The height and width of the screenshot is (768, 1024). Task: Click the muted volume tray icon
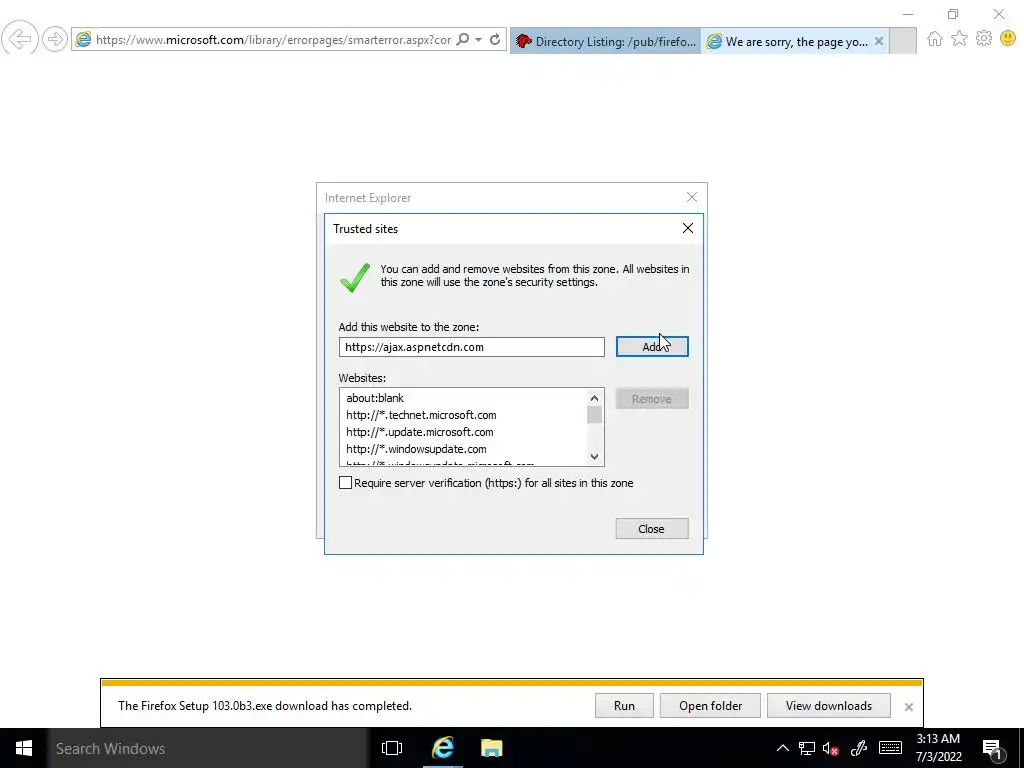831,748
